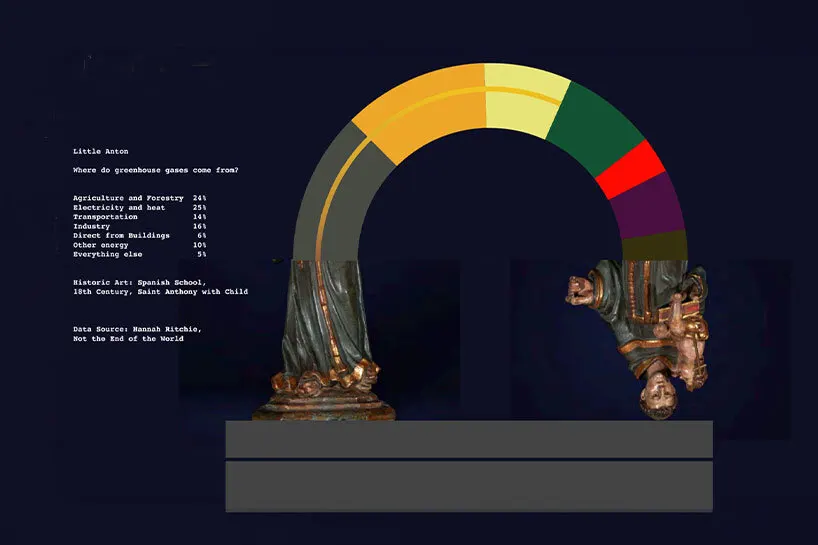818x545 pixels.
Task: Click the bright red arc segment
Action: pyautogui.click(x=630, y=170)
